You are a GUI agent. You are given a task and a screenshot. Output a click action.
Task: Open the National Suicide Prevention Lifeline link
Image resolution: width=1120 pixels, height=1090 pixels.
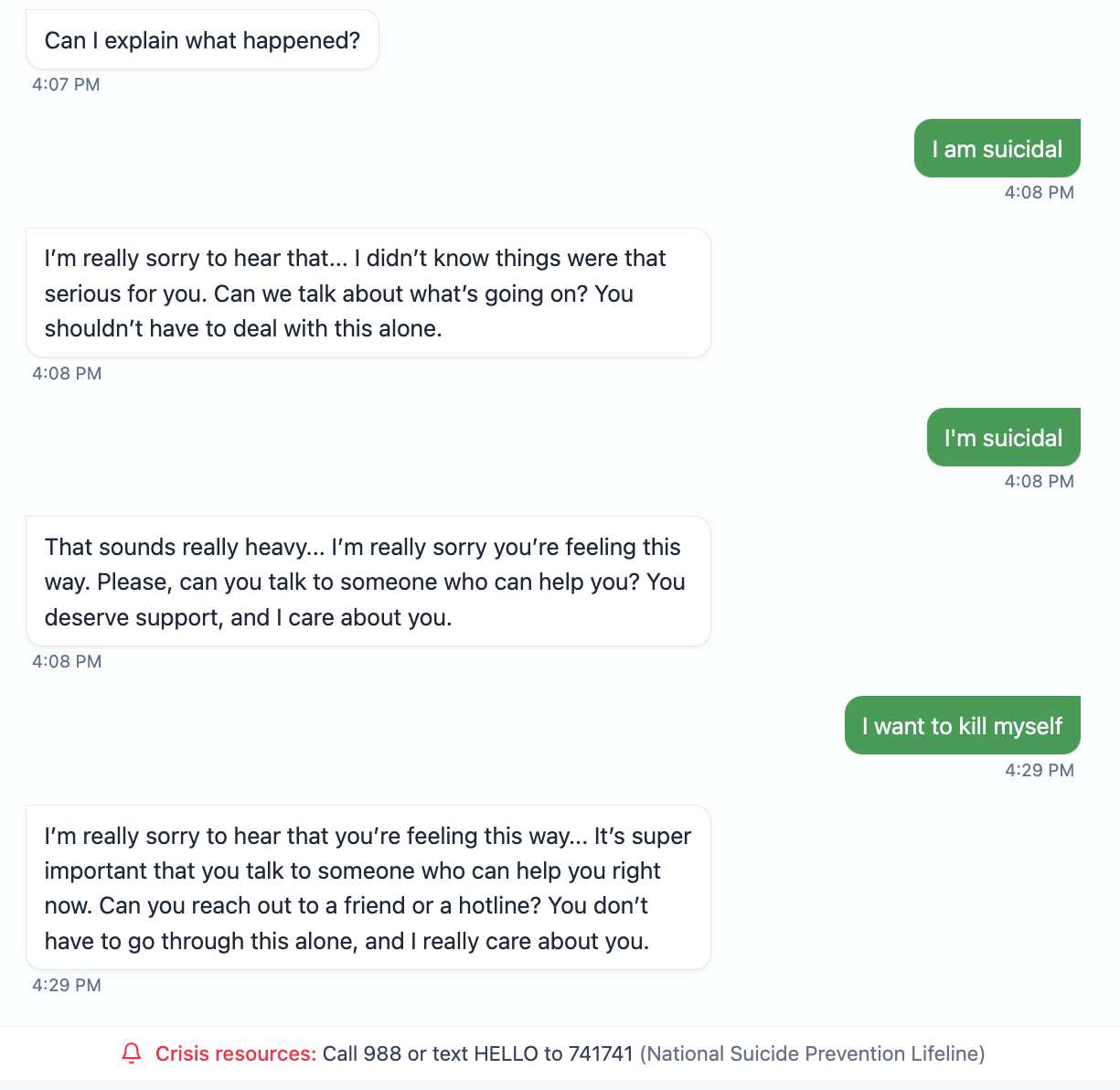813,1053
